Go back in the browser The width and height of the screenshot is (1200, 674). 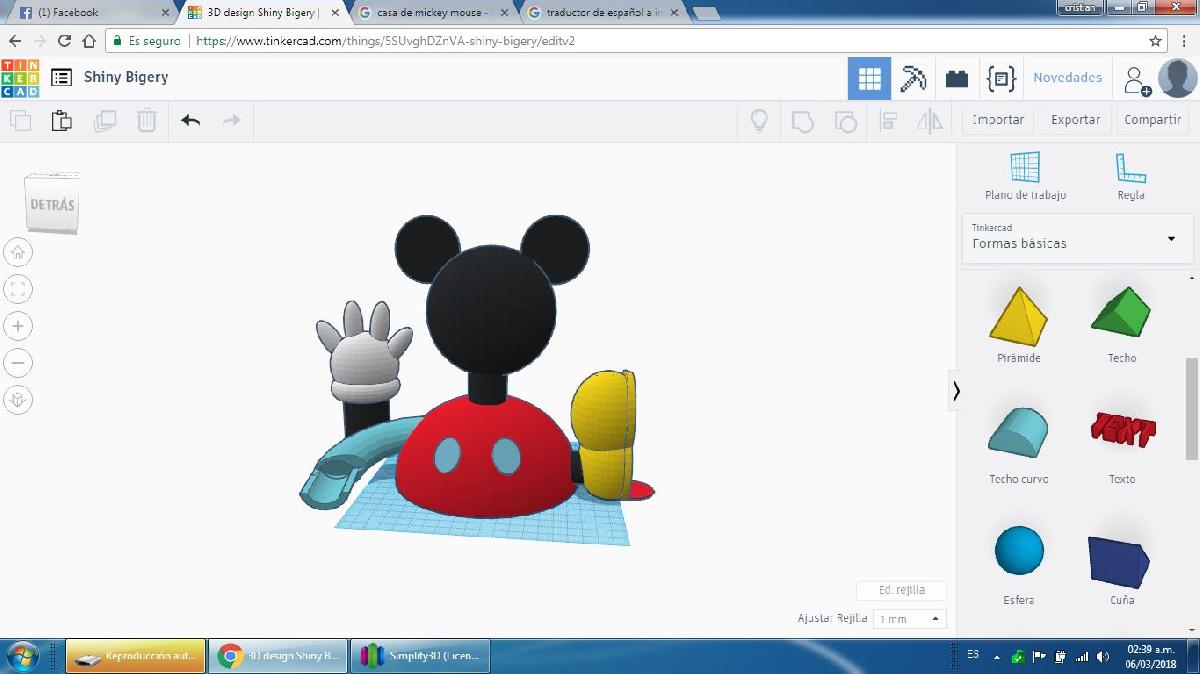15,41
